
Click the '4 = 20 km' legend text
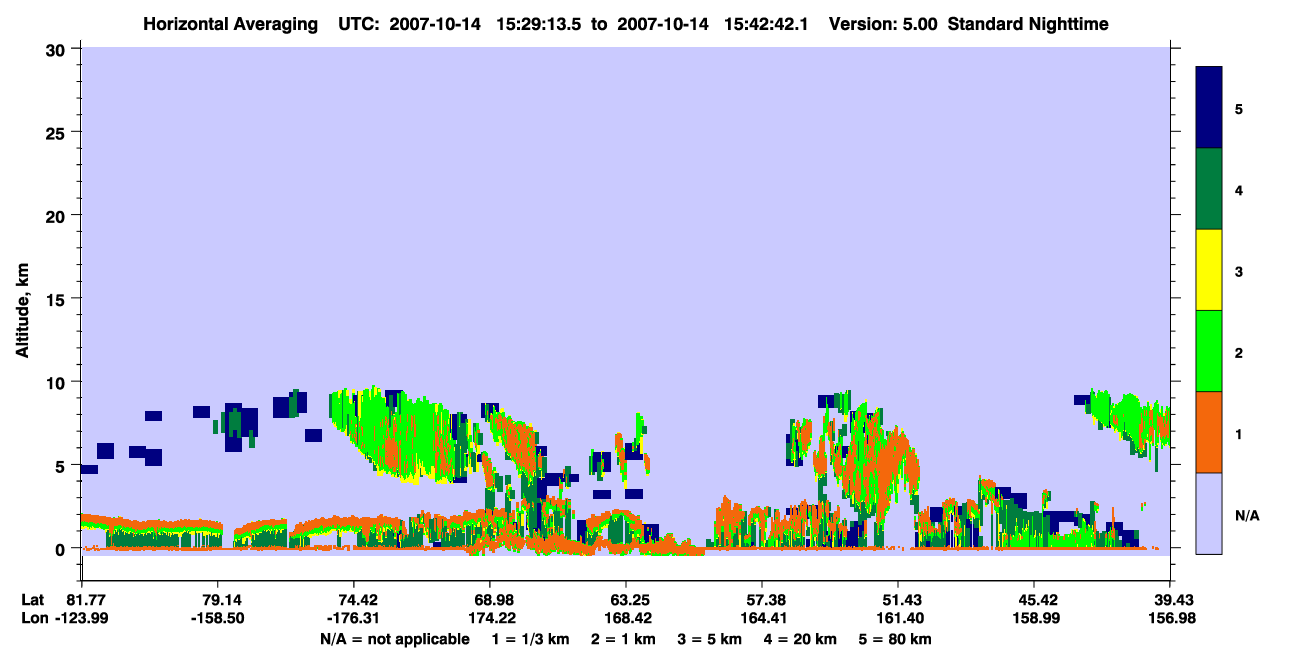pos(802,639)
